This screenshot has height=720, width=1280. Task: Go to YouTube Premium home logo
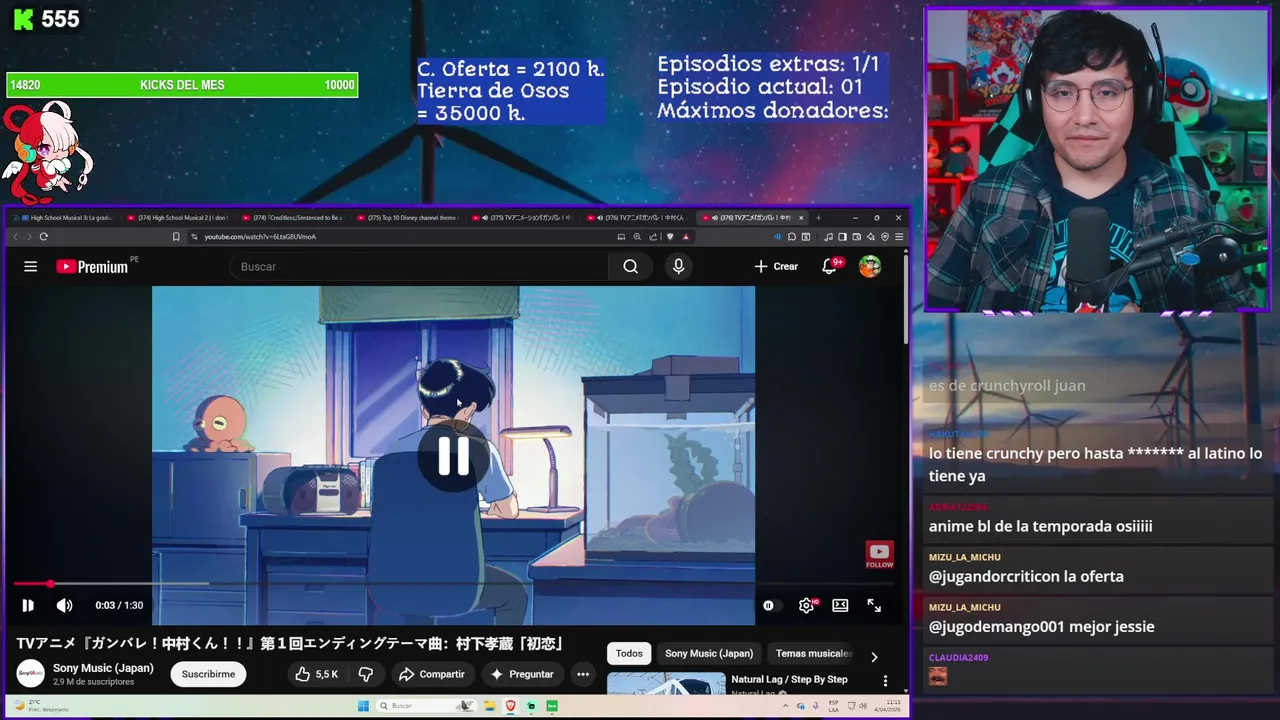[92, 267]
